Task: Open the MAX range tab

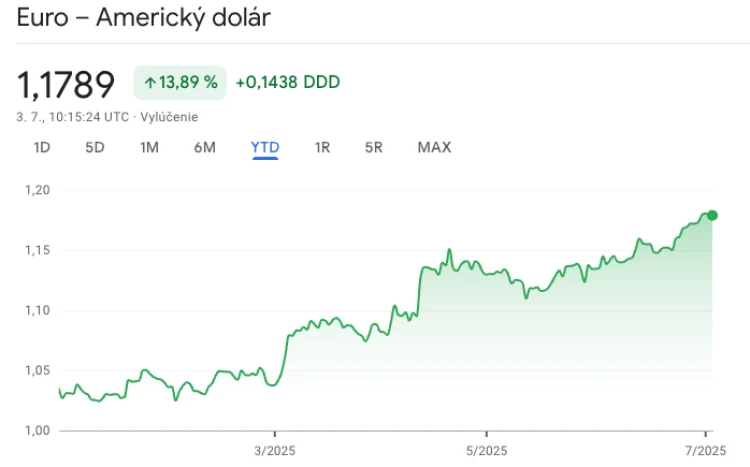Action: (434, 147)
